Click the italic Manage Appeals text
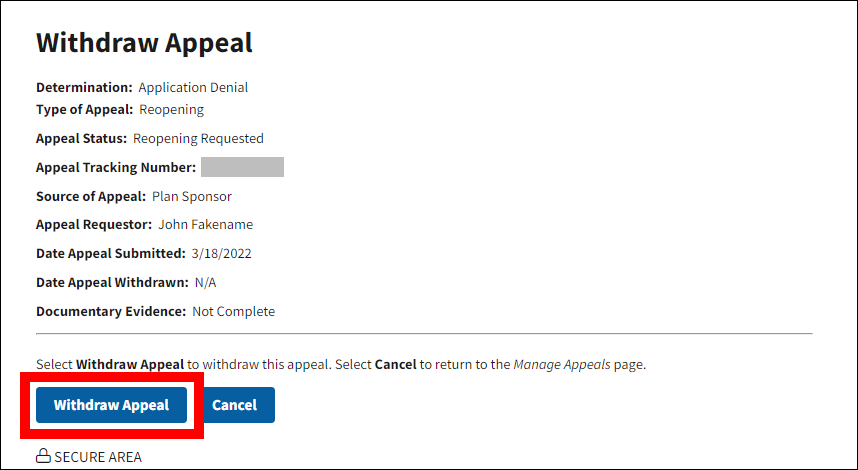Viewport: 858px width, 470px height. tap(562, 364)
